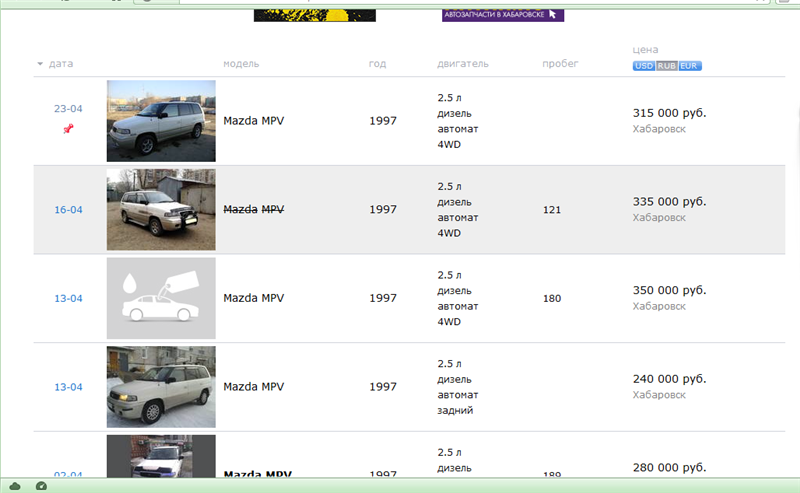Click the red pushpin icon under 23-04

pyautogui.click(x=68, y=129)
